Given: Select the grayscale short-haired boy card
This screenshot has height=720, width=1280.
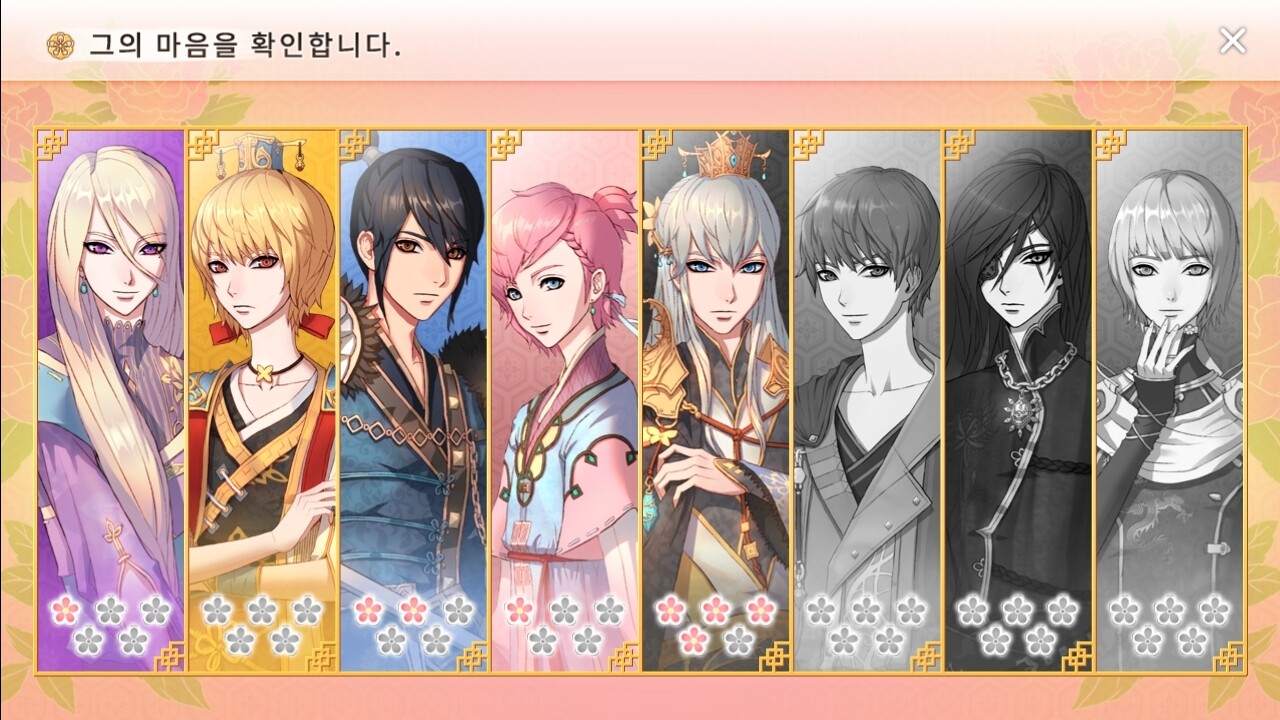Looking at the screenshot, I should point(867,400).
